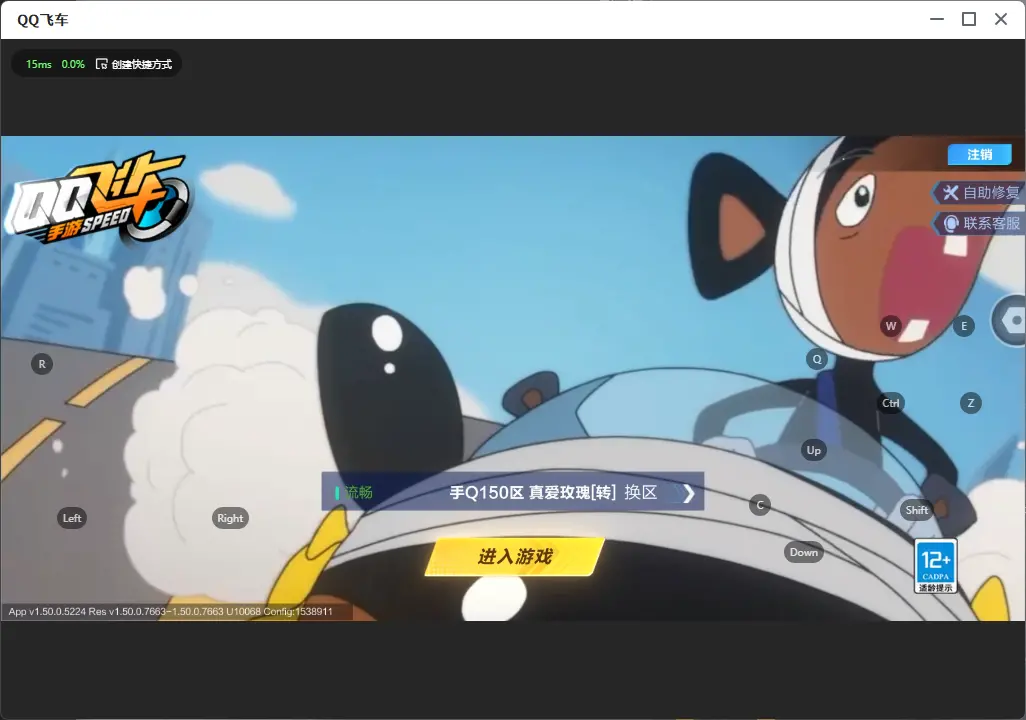Click 创建快捷方式 create shortcut

(x=134, y=64)
